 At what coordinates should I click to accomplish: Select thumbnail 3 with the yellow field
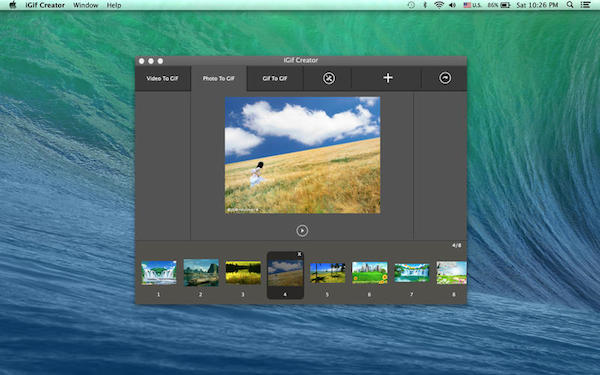243,272
